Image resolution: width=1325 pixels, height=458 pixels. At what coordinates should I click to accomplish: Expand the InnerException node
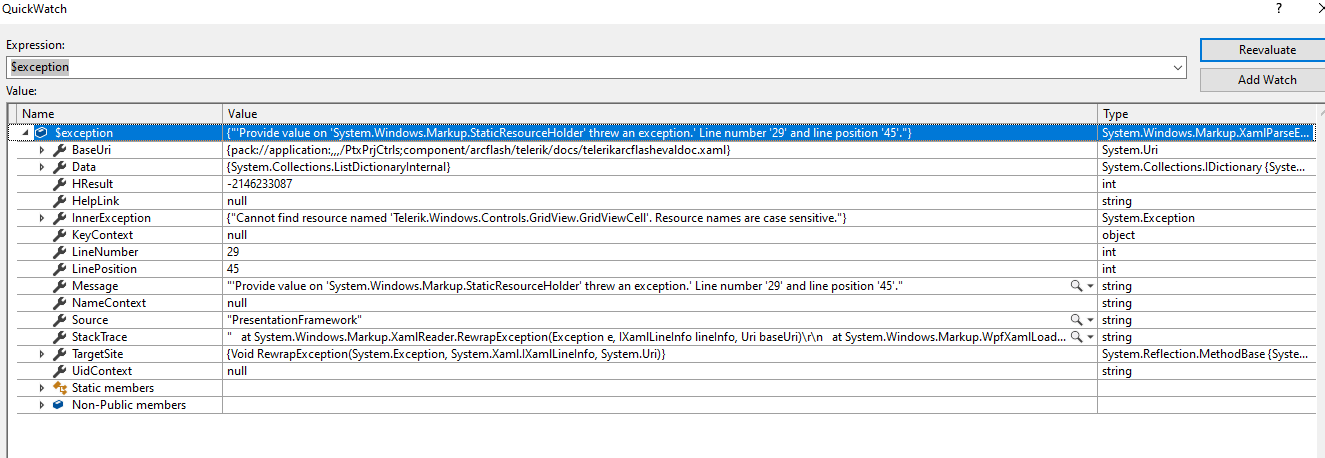click(42, 218)
